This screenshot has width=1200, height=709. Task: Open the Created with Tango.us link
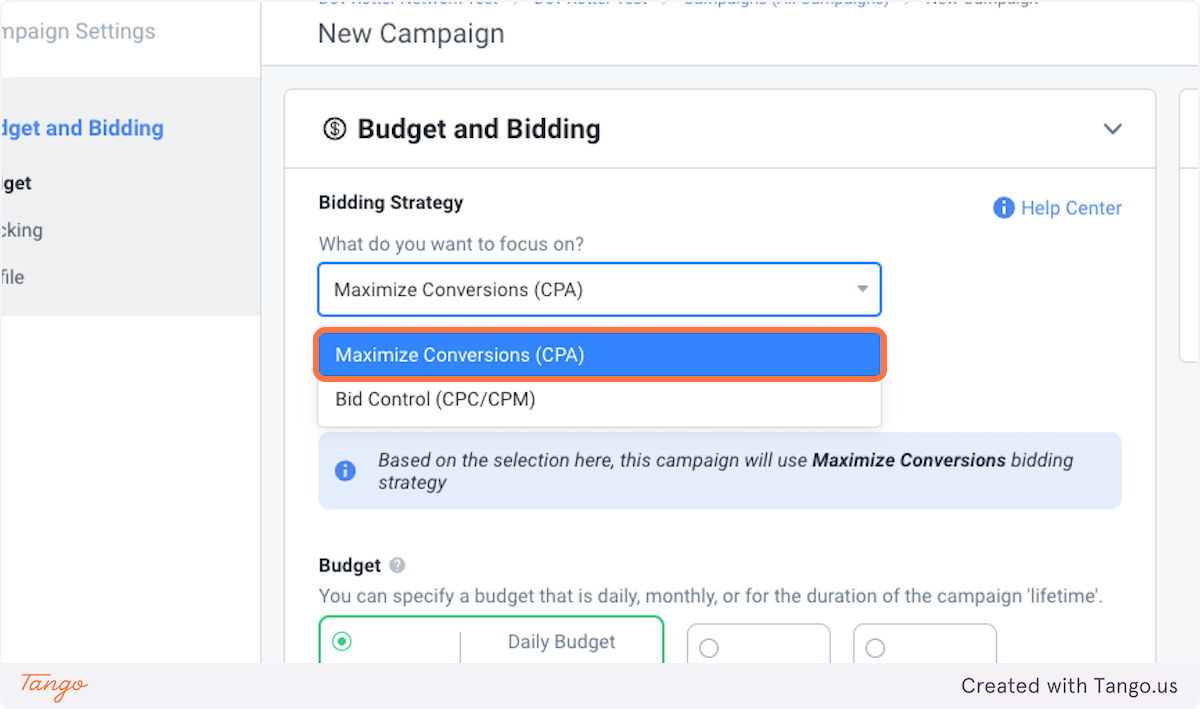[x=1069, y=686]
